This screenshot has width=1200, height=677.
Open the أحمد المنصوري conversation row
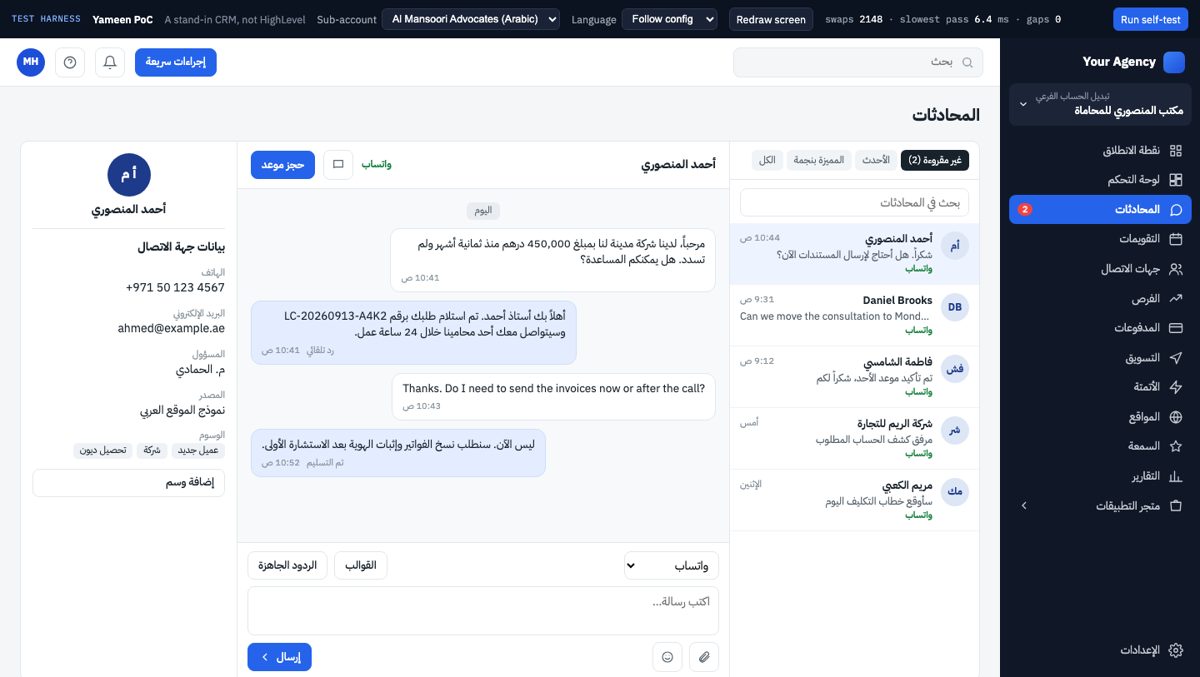tap(855, 254)
